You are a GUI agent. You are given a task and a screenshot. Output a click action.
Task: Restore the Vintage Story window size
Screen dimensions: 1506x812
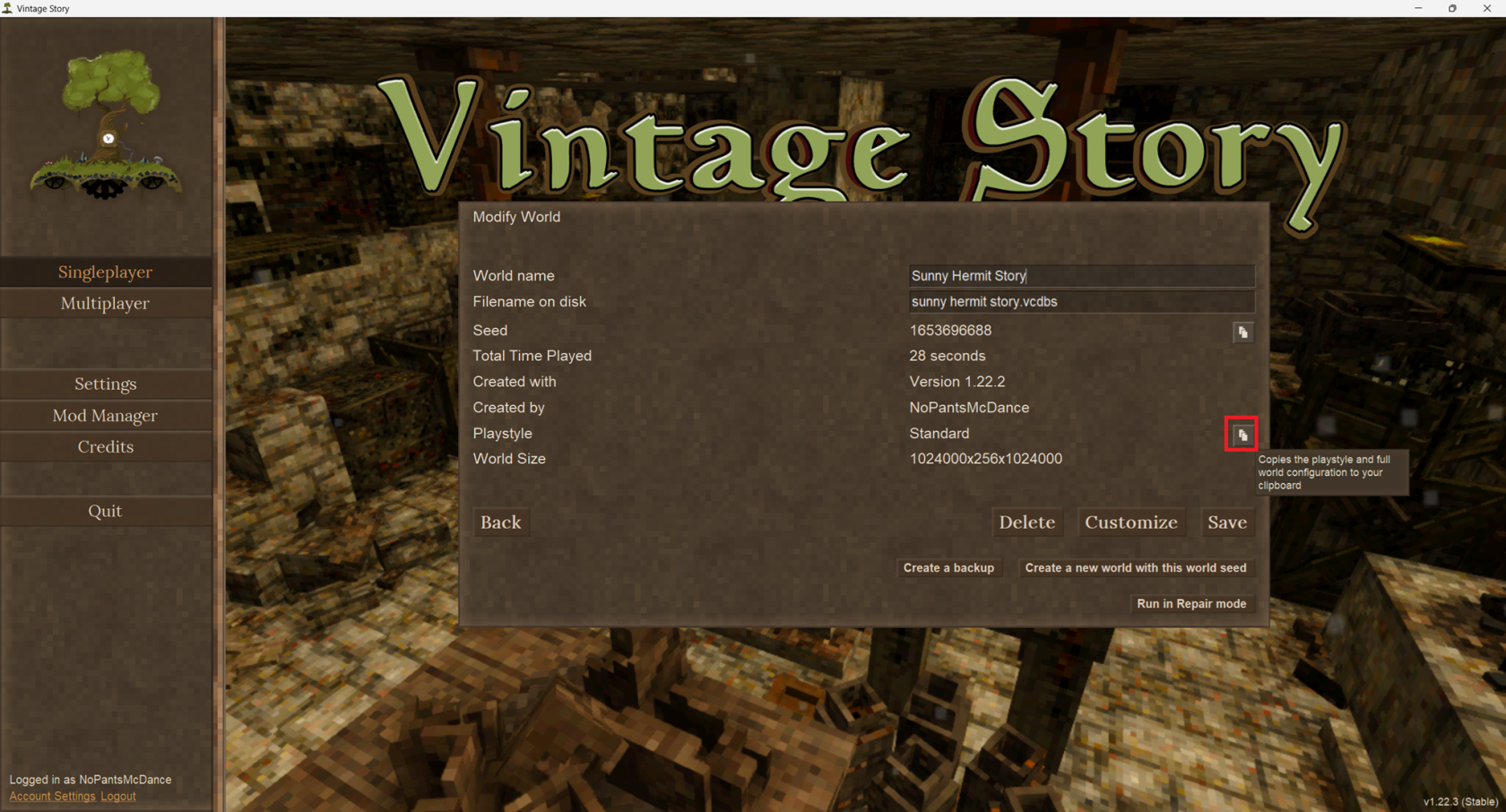pyautogui.click(x=1452, y=8)
